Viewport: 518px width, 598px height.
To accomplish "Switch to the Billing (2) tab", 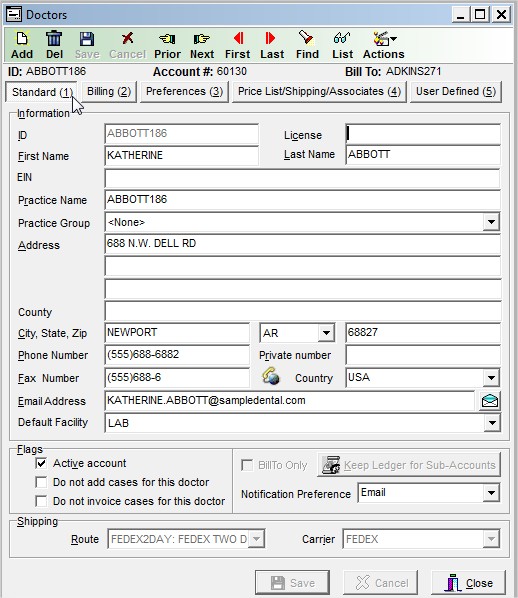I will click(109, 92).
